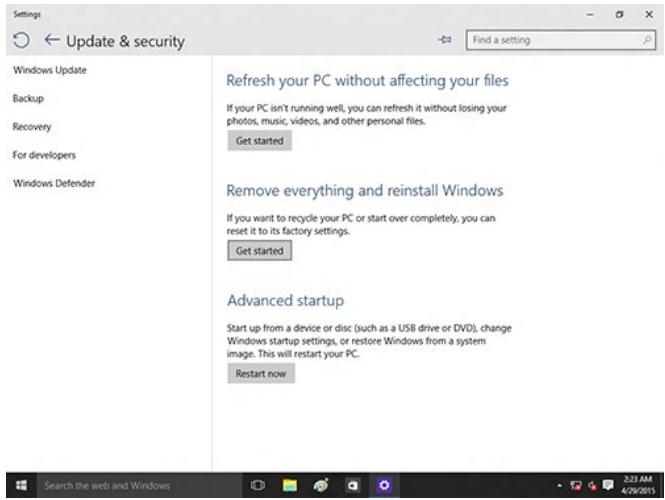Click the taskbar clock and date
This screenshot has width=665, height=500.
[x=638, y=485]
